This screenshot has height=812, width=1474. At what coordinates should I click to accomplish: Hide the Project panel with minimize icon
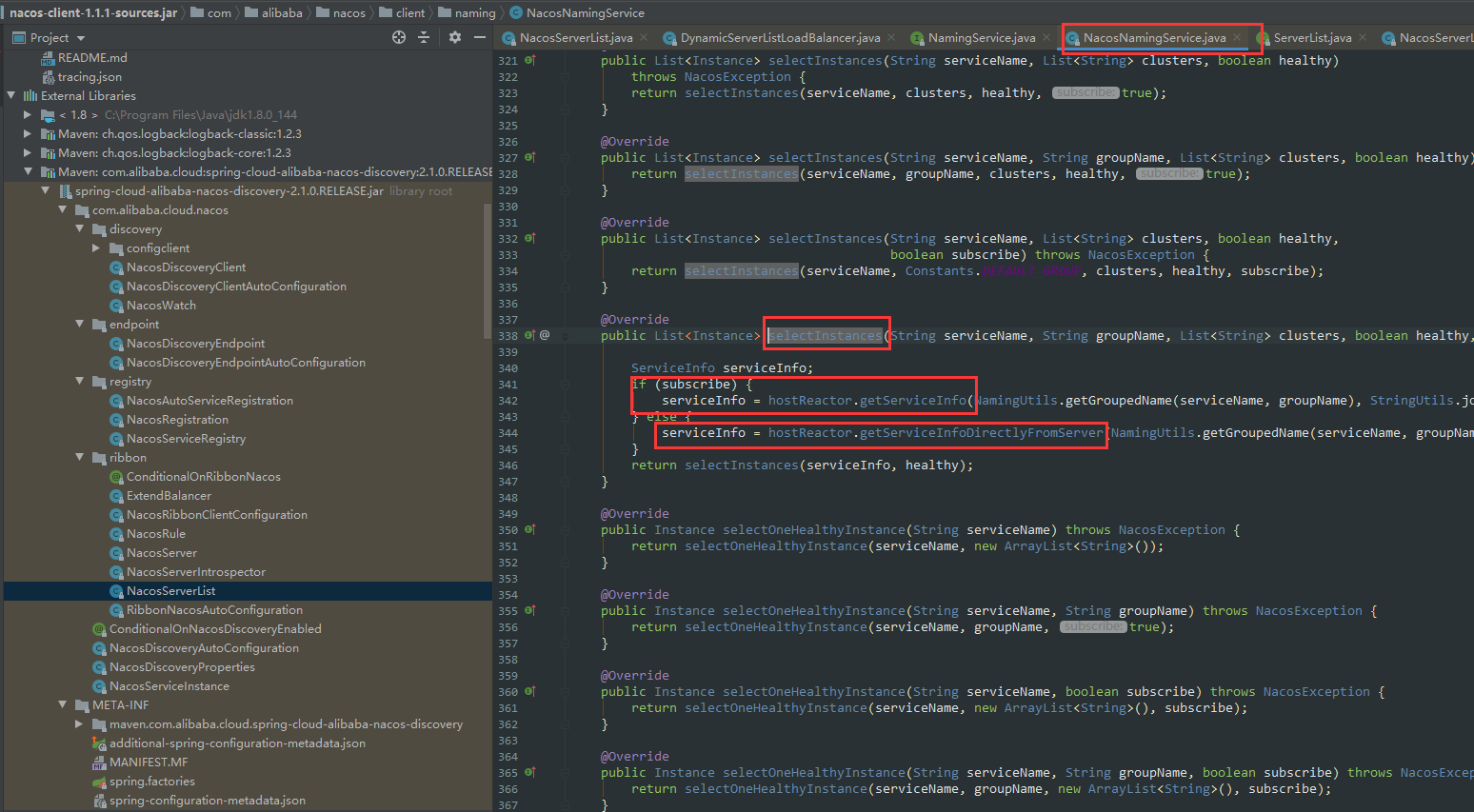click(480, 37)
